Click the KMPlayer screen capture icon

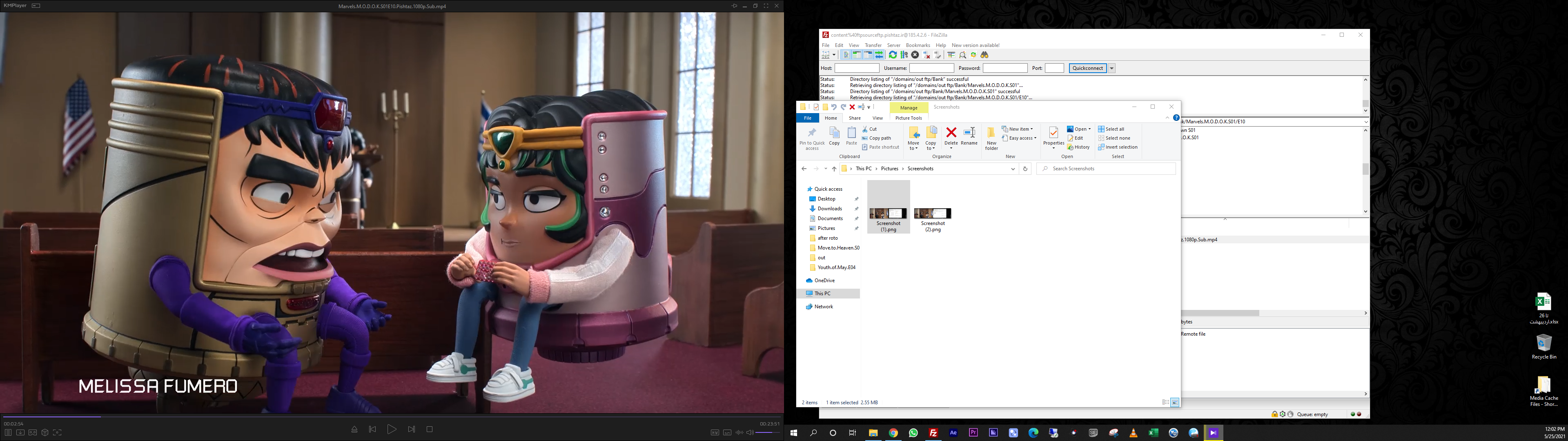(57, 432)
